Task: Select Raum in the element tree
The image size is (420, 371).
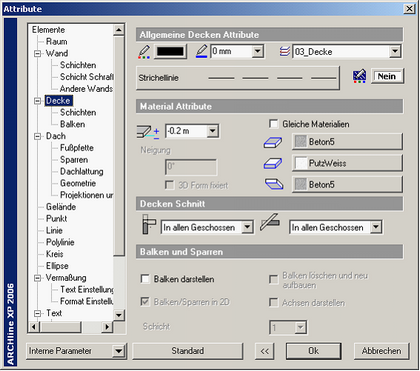Action: tap(57, 42)
